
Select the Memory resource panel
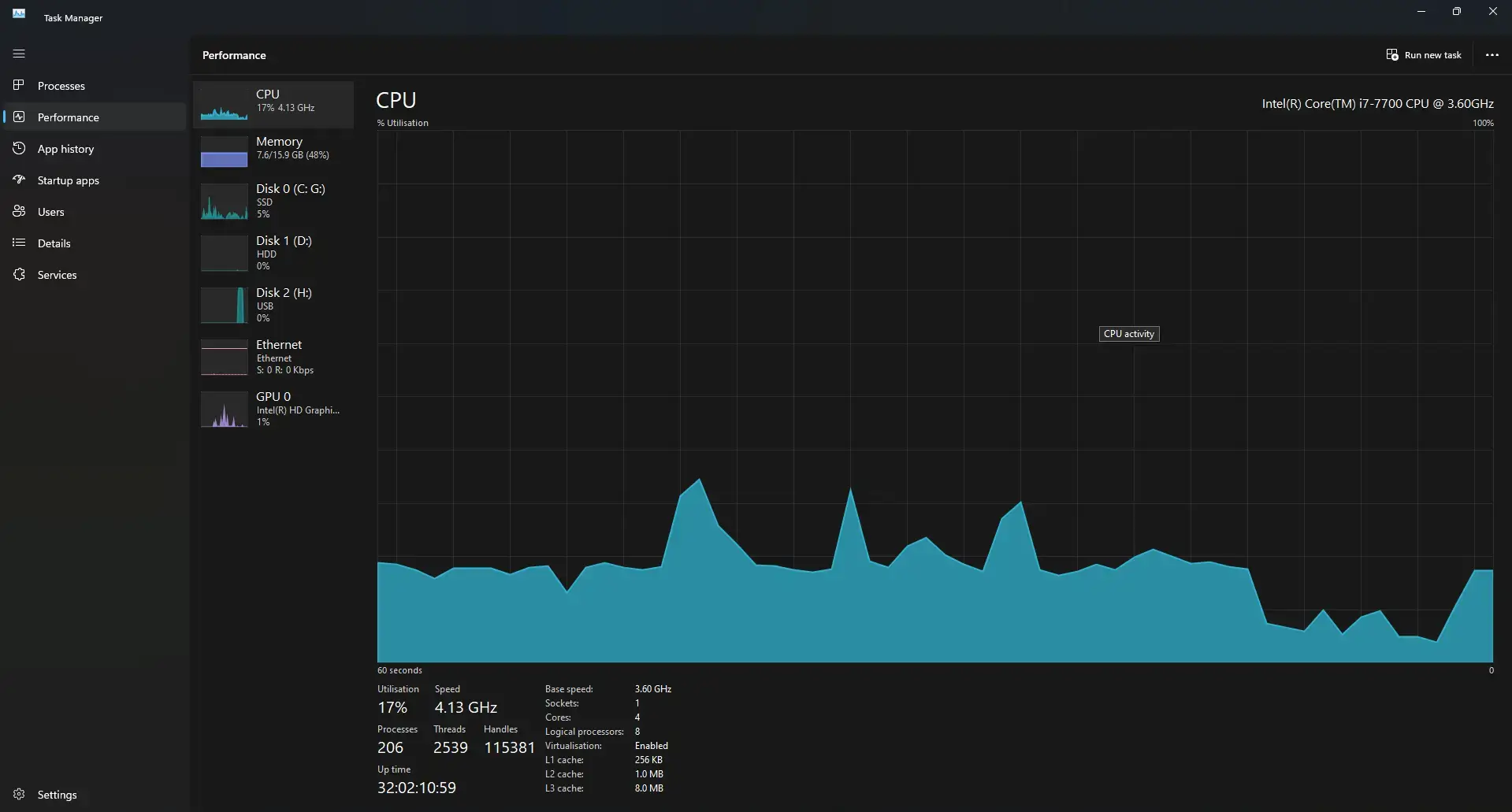273,150
